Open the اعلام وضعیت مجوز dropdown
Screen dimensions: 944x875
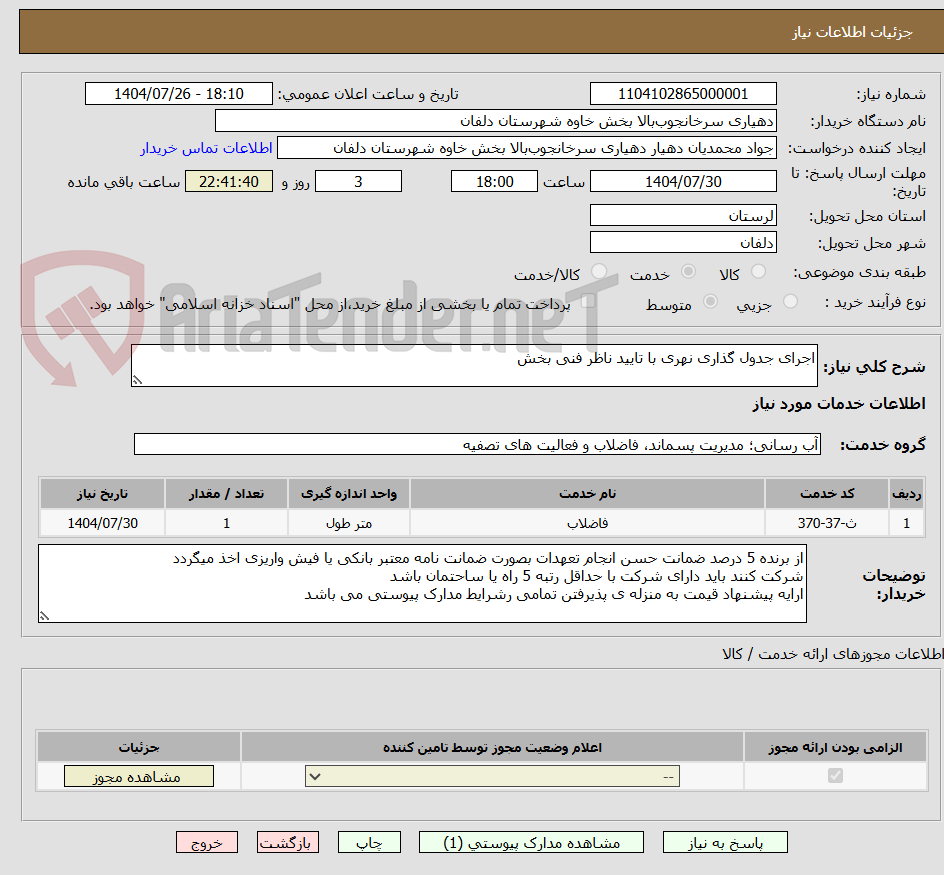[313, 775]
